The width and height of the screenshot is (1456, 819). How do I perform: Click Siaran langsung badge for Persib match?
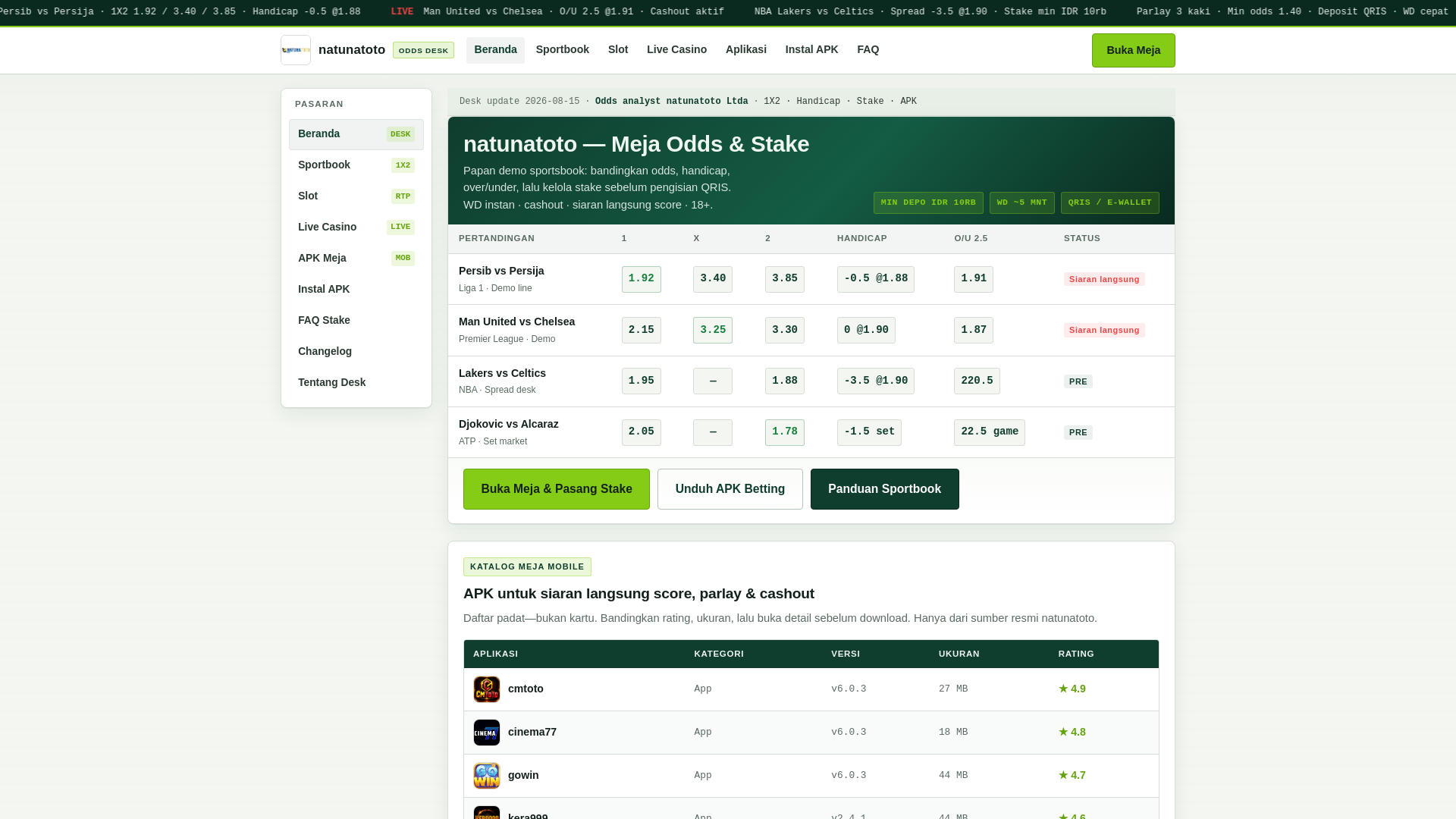tap(1104, 280)
